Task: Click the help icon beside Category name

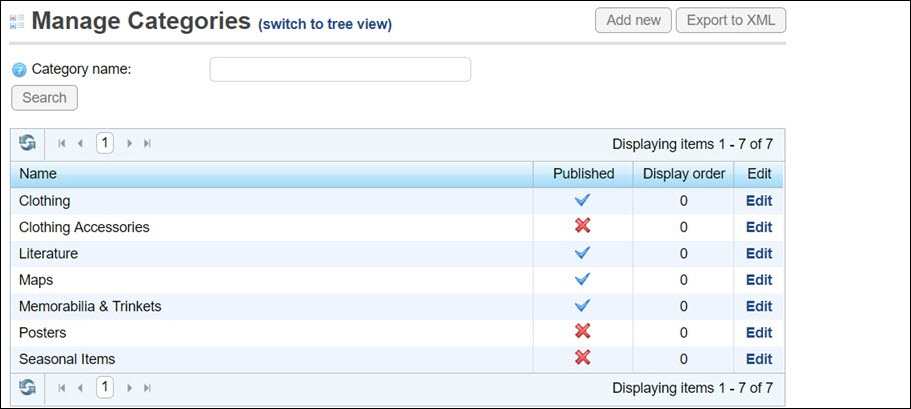Action: pos(18,70)
